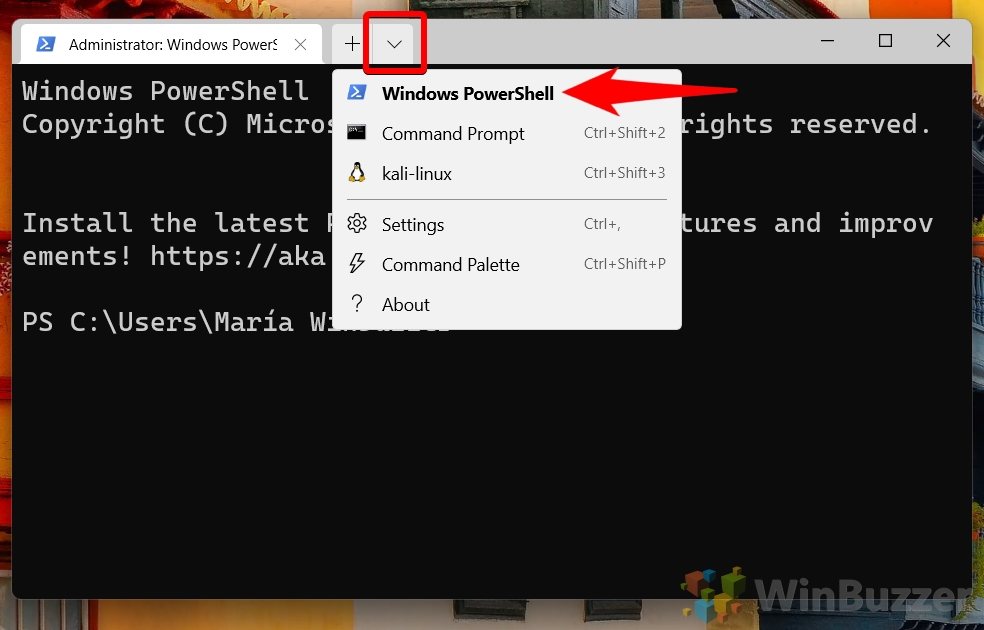Choose Windows PowerShell from the menu

[x=506, y=93]
